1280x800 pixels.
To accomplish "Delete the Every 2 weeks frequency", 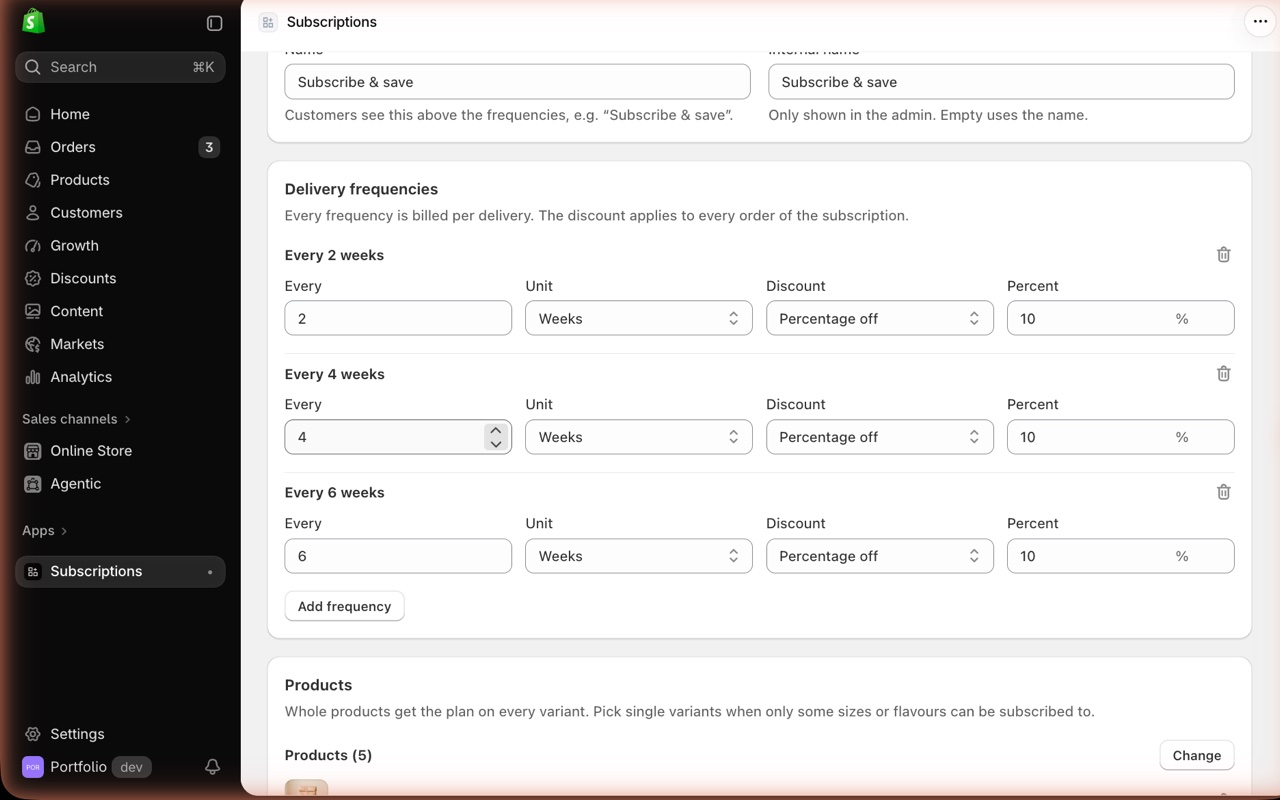I will pyautogui.click(x=1223, y=255).
